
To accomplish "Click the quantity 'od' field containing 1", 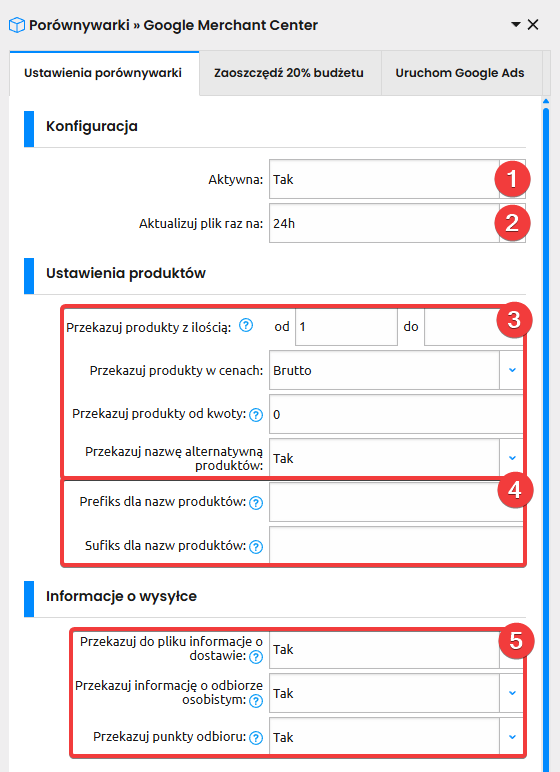I will (x=346, y=327).
